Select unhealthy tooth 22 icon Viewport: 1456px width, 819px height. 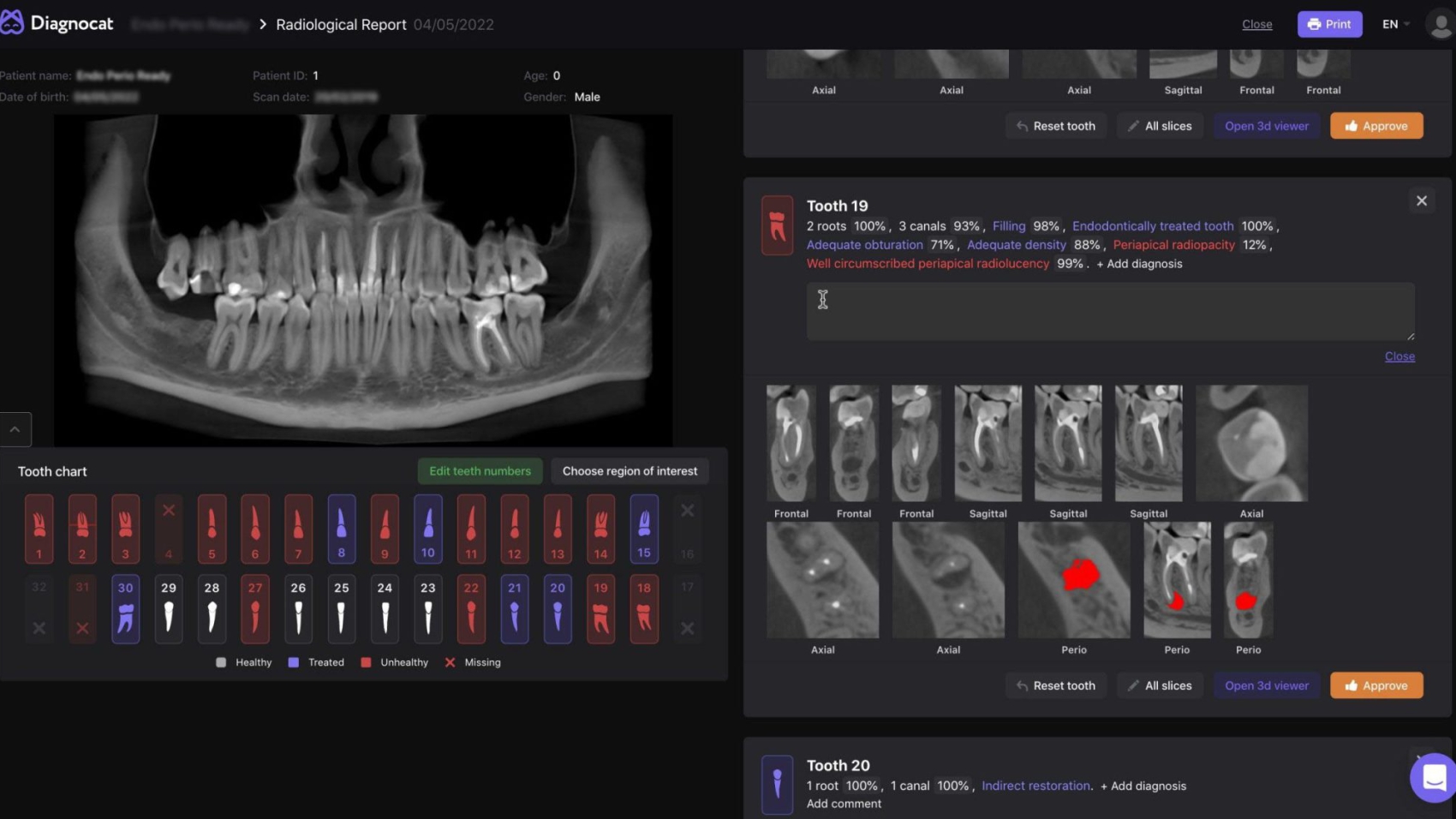click(471, 609)
